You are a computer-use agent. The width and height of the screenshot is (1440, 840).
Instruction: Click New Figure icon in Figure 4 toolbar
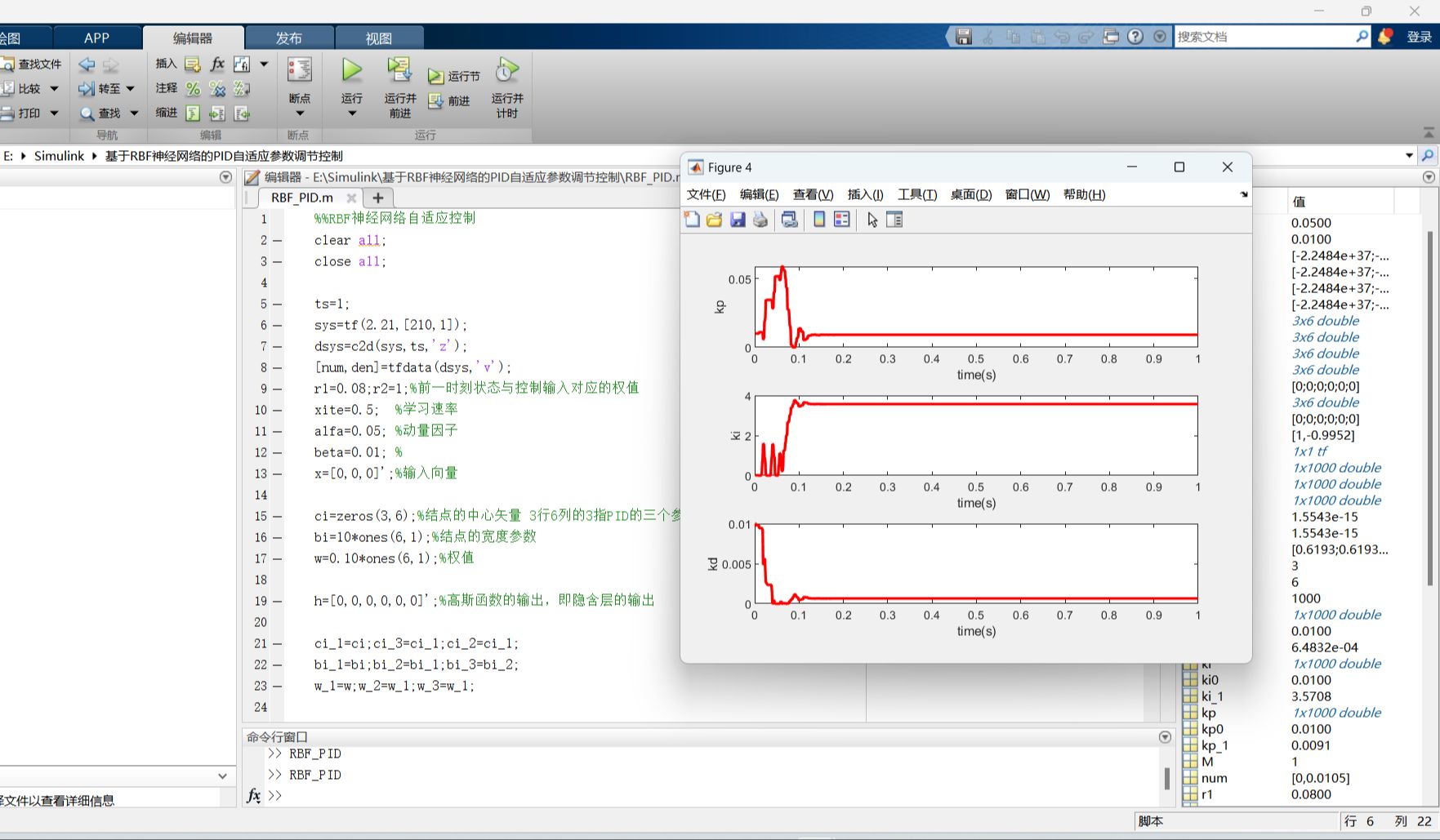click(x=692, y=220)
